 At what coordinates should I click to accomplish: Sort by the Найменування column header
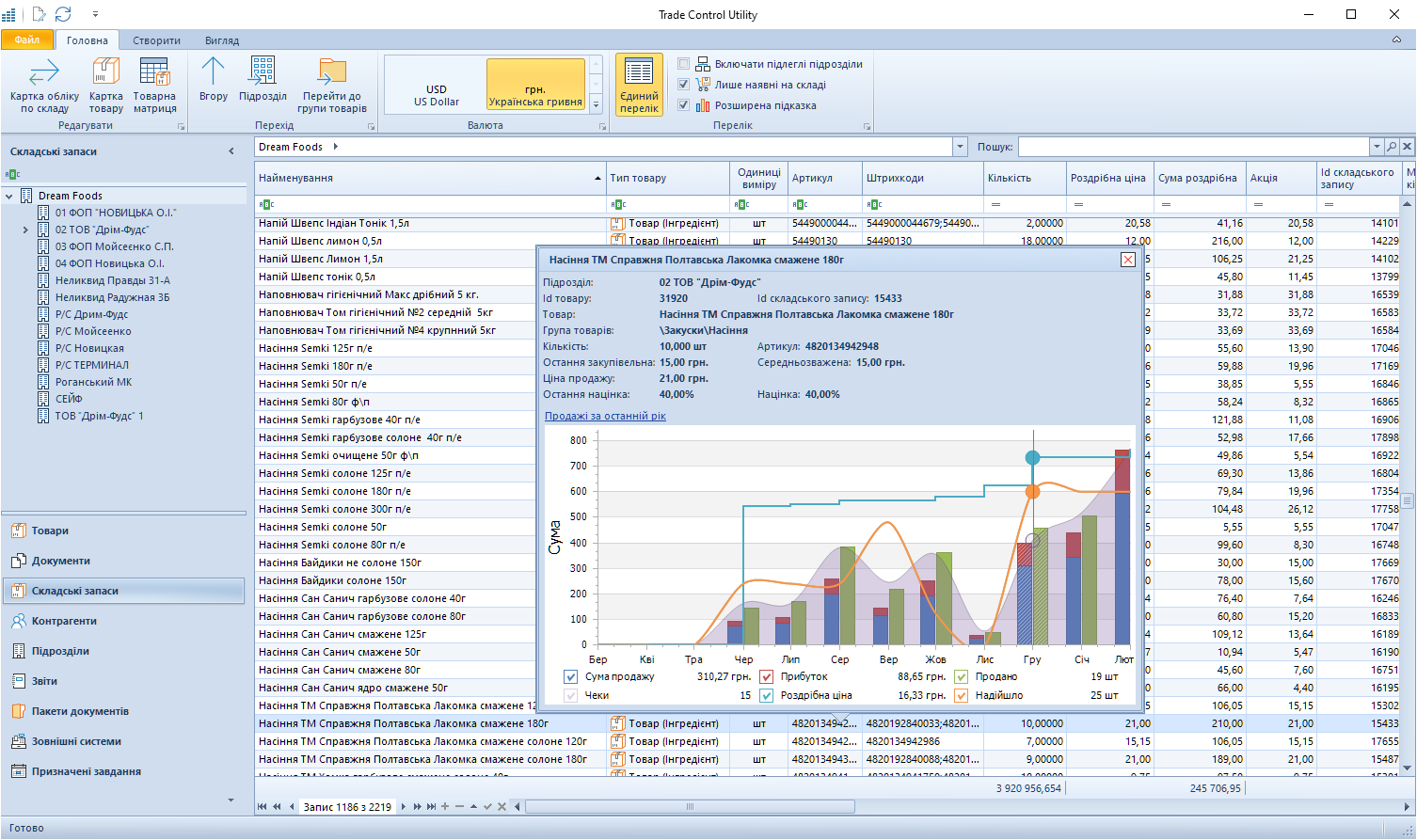click(x=430, y=178)
